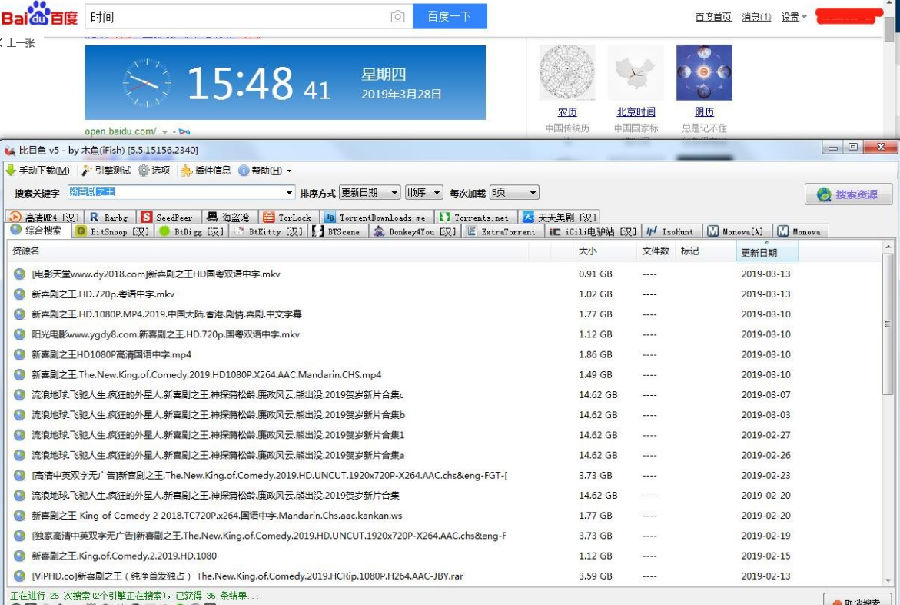
Task: Click the 搜索资源 button
Action: (848, 195)
